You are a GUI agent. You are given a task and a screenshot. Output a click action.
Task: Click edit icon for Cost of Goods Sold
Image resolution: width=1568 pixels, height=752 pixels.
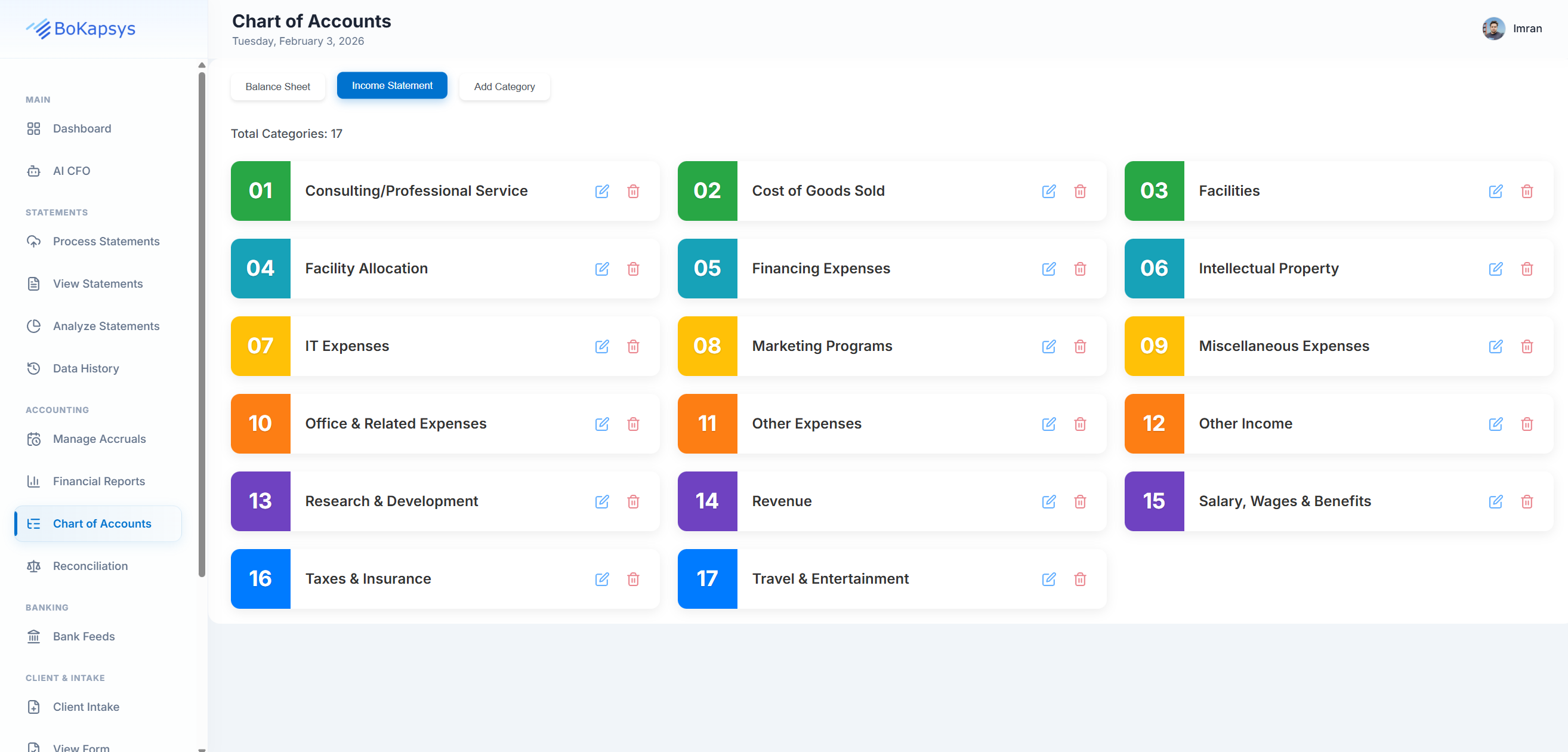click(x=1048, y=191)
